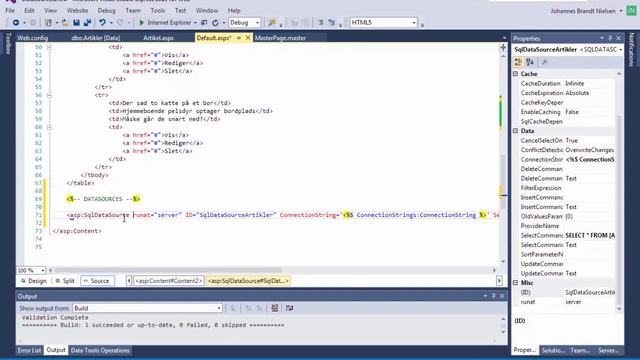The image size is (640, 360).
Task: Click the Find in Files toolbar icon
Action: click(272, 23)
